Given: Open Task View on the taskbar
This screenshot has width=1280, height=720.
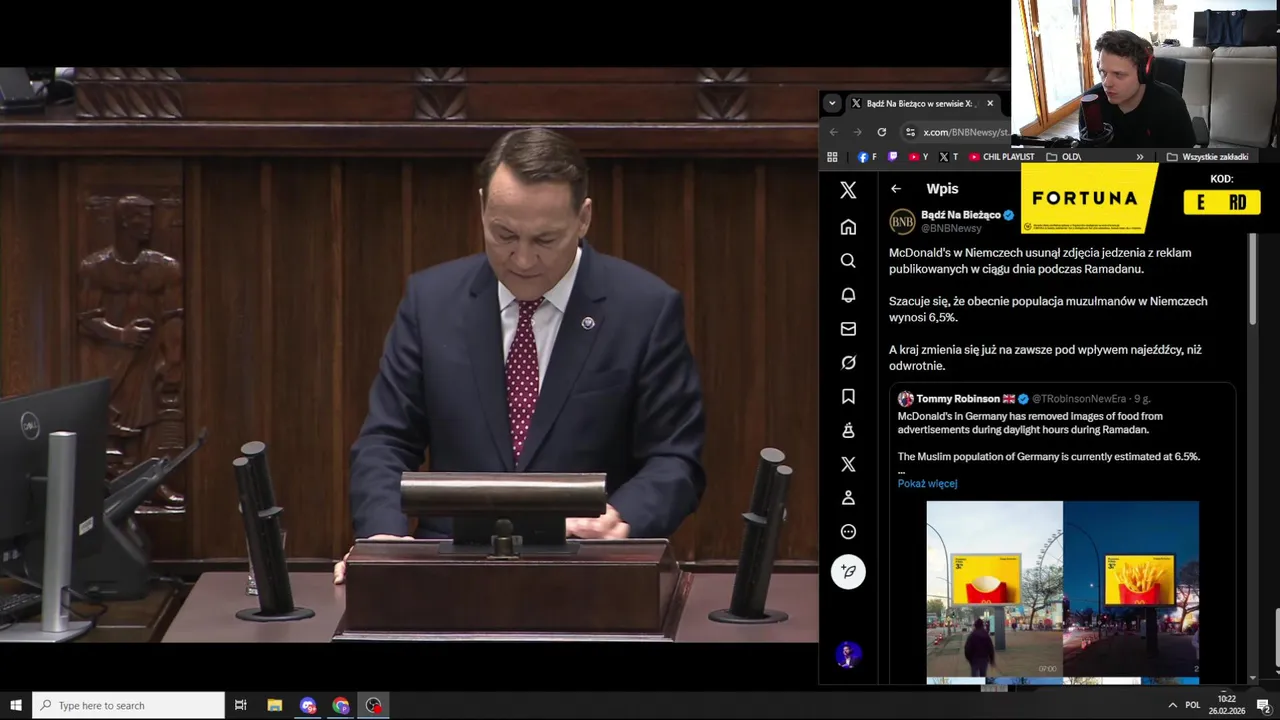Looking at the screenshot, I should tap(240, 705).
